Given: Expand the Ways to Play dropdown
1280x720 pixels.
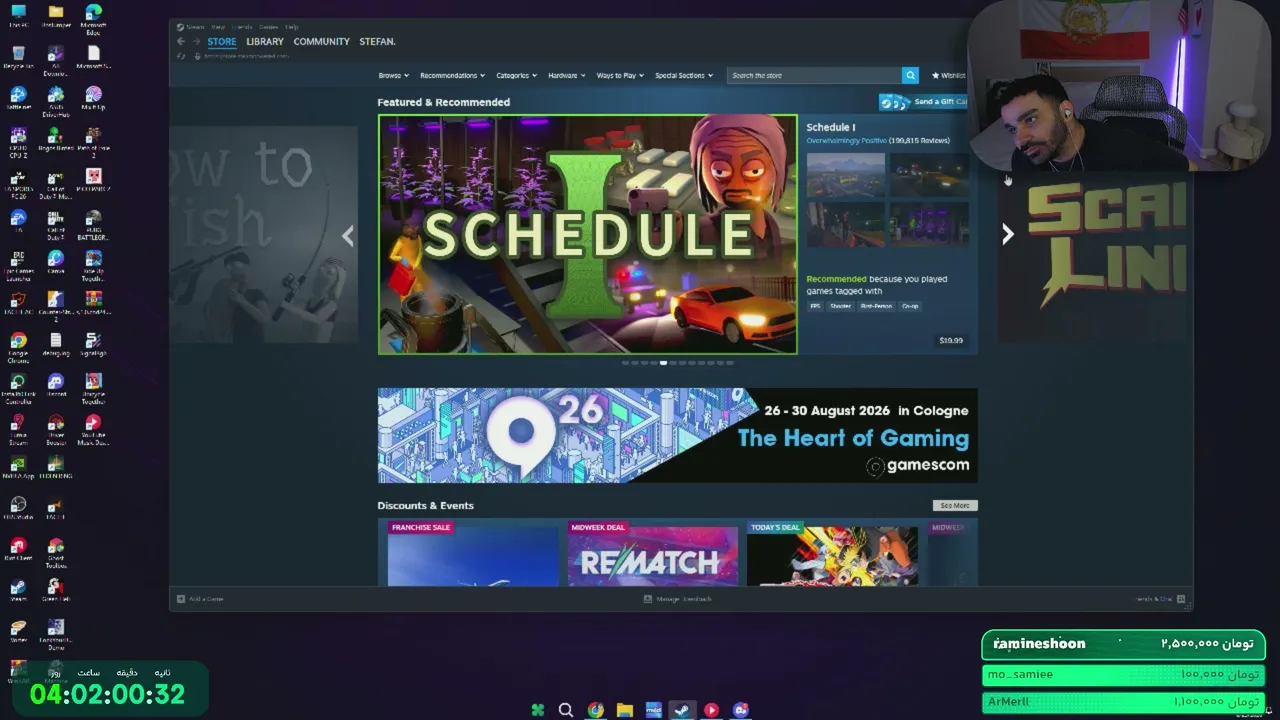Looking at the screenshot, I should [619, 75].
